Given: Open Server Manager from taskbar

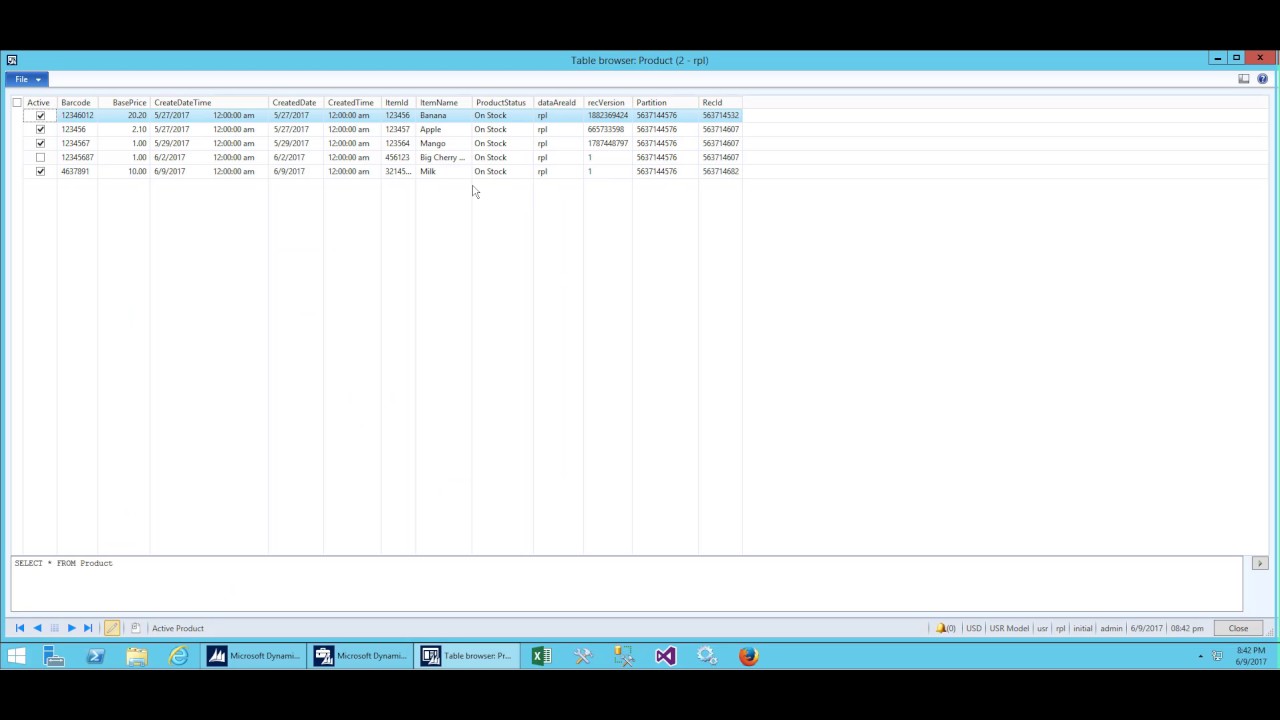Looking at the screenshot, I should 54,656.
